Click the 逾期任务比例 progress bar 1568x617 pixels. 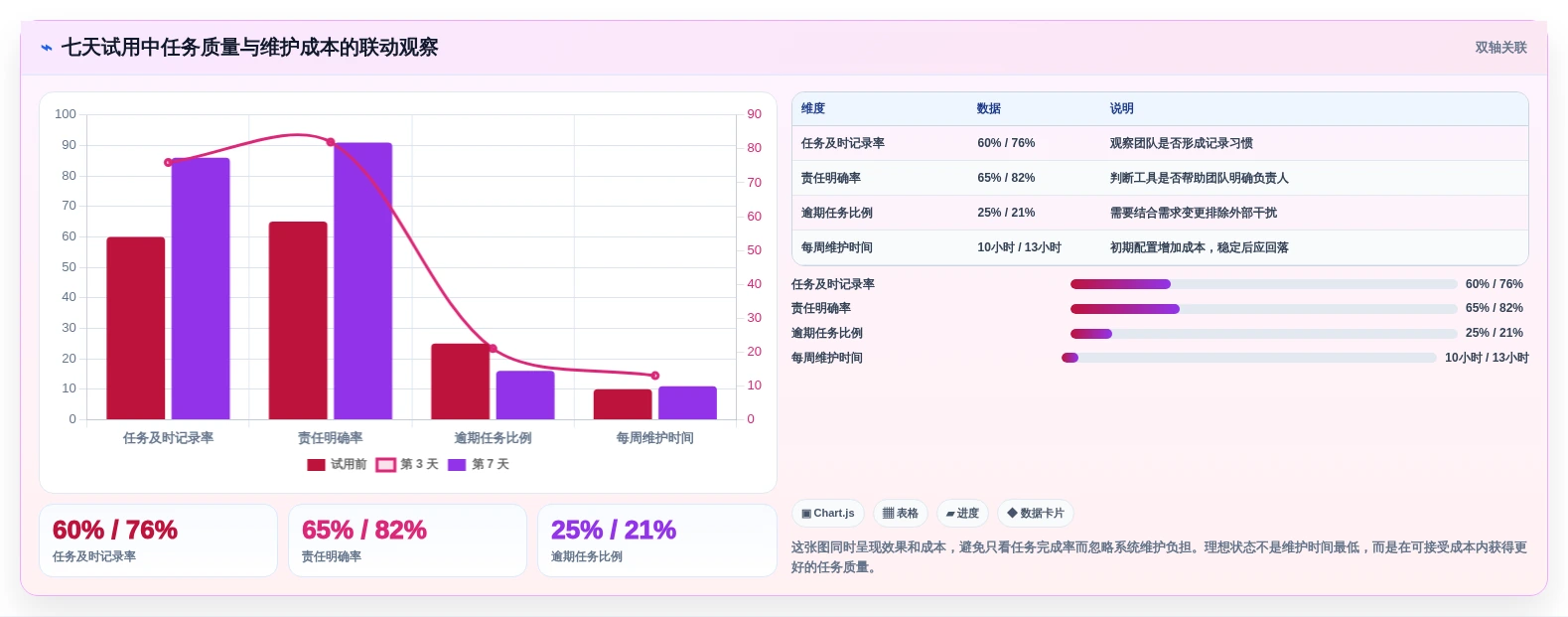click(x=1263, y=334)
